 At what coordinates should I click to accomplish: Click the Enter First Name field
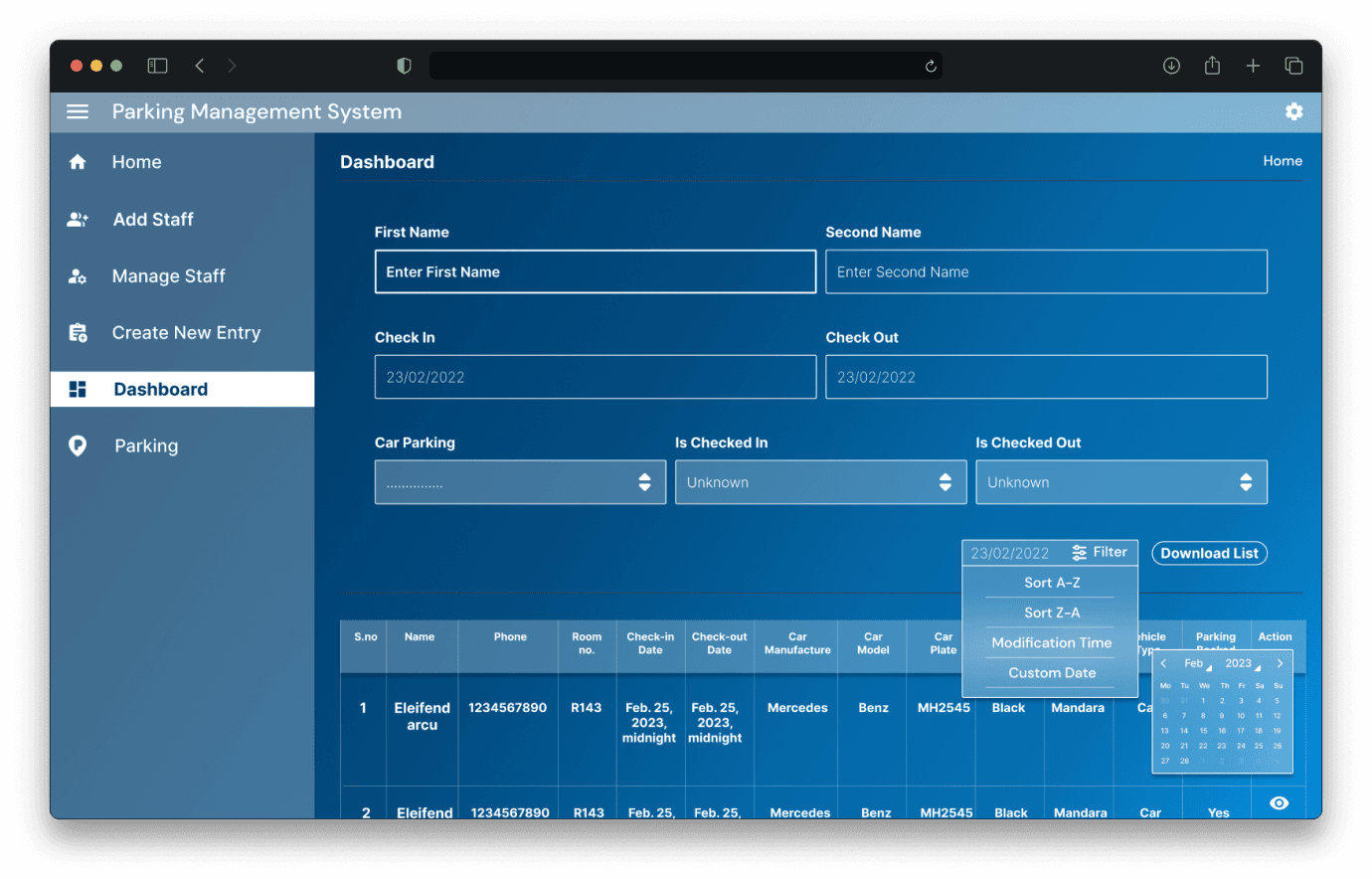(x=595, y=271)
